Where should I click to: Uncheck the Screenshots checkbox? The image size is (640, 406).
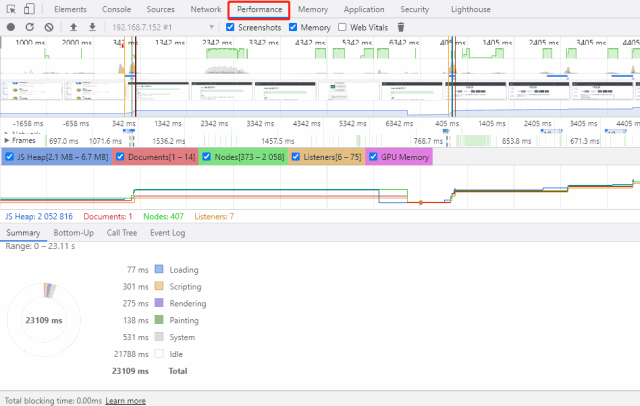[230, 27]
